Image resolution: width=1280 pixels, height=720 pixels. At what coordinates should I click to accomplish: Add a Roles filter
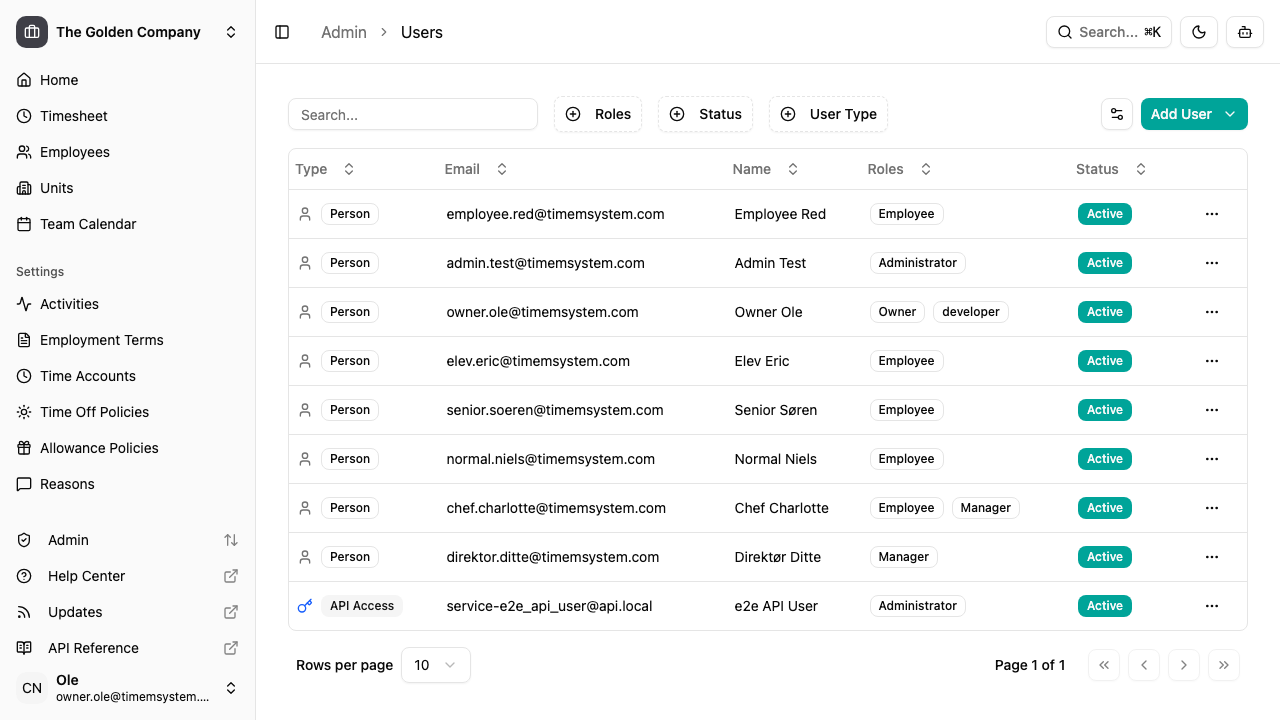[x=598, y=114]
